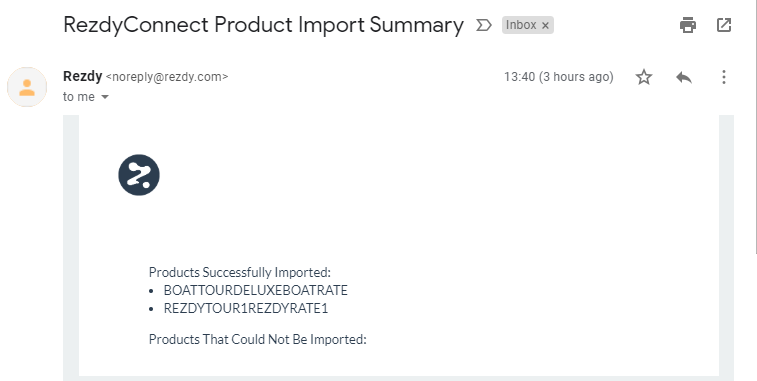Click the subject line RezdyConnect Product Import Summary
Image resolution: width=757 pixels, height=381 pixels.
click(264, 25)
